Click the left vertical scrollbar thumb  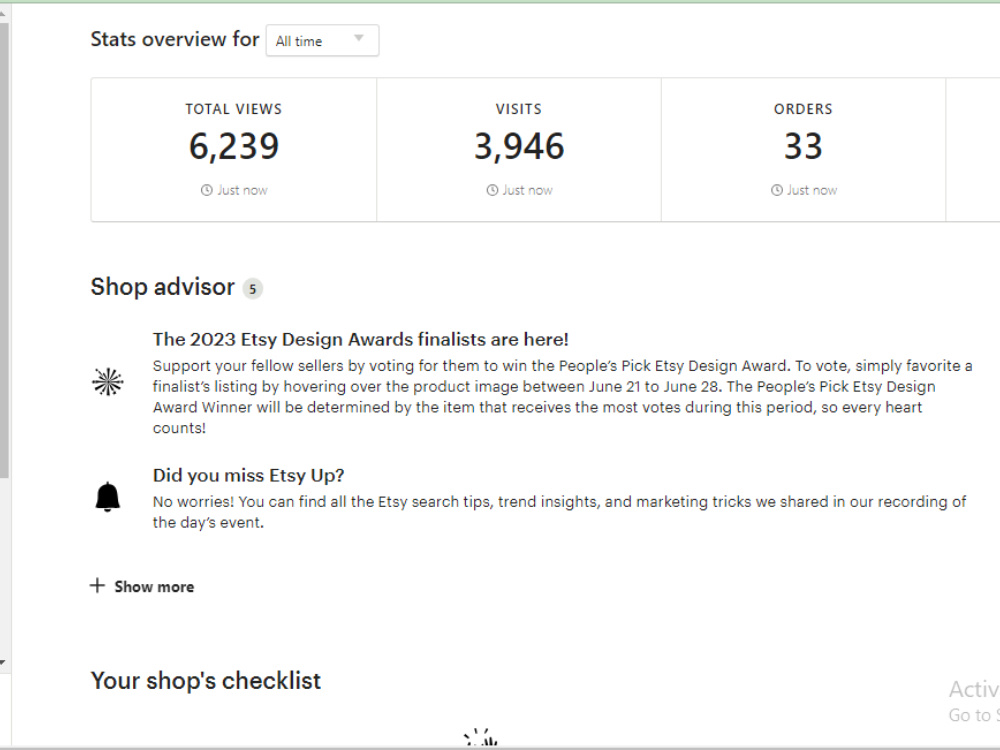4,251
